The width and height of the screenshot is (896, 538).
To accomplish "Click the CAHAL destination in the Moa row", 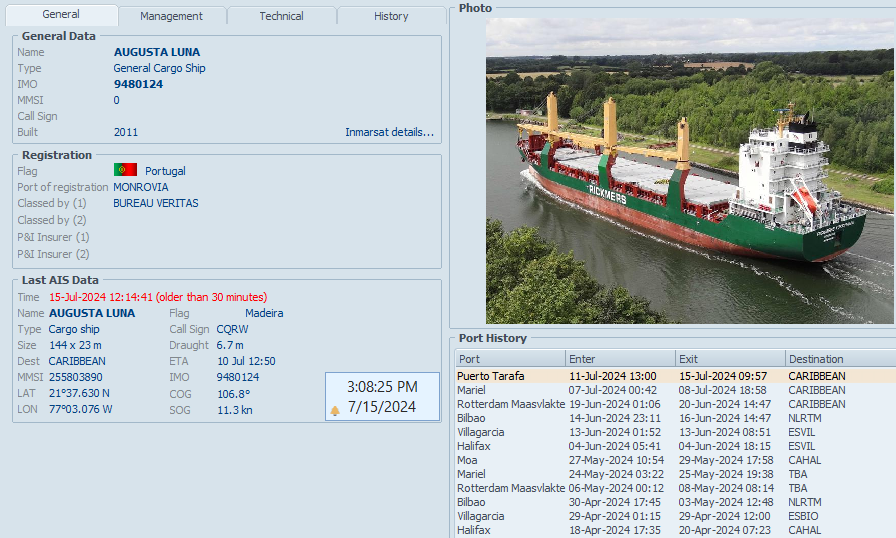I will click(805, 460).
